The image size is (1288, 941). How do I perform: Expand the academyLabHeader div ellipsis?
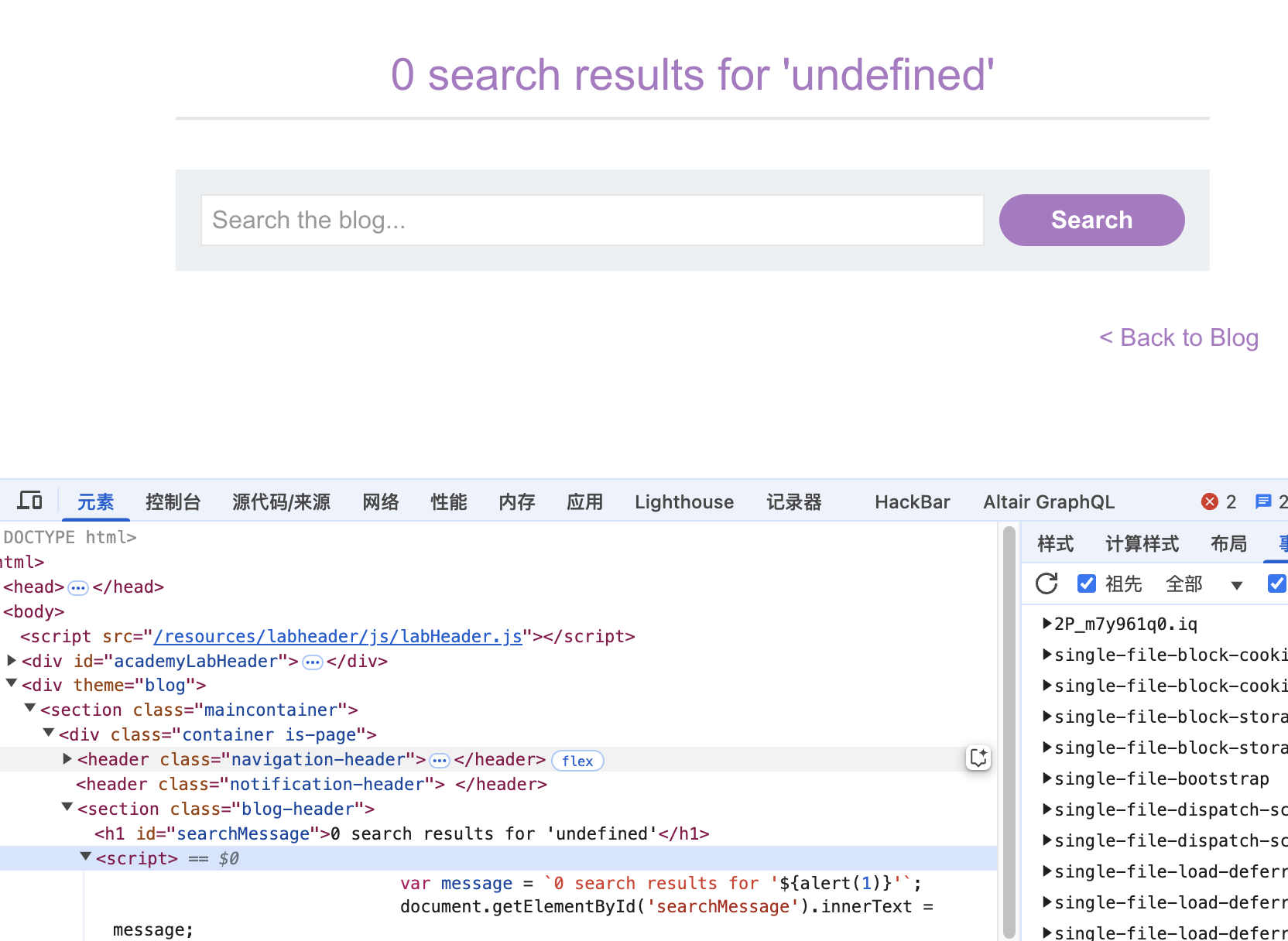click(313, 662)
